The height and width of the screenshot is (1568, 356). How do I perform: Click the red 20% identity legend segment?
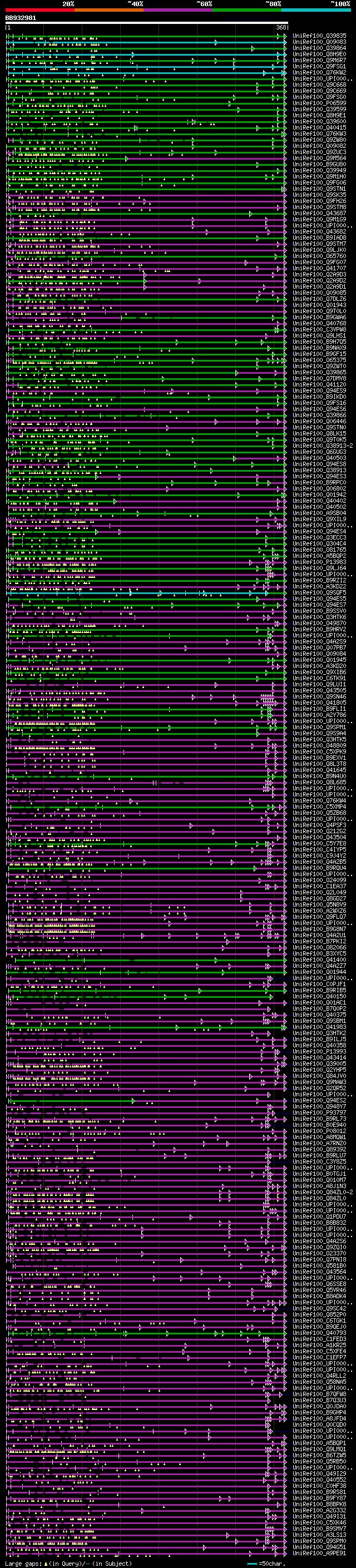[40, 10]
